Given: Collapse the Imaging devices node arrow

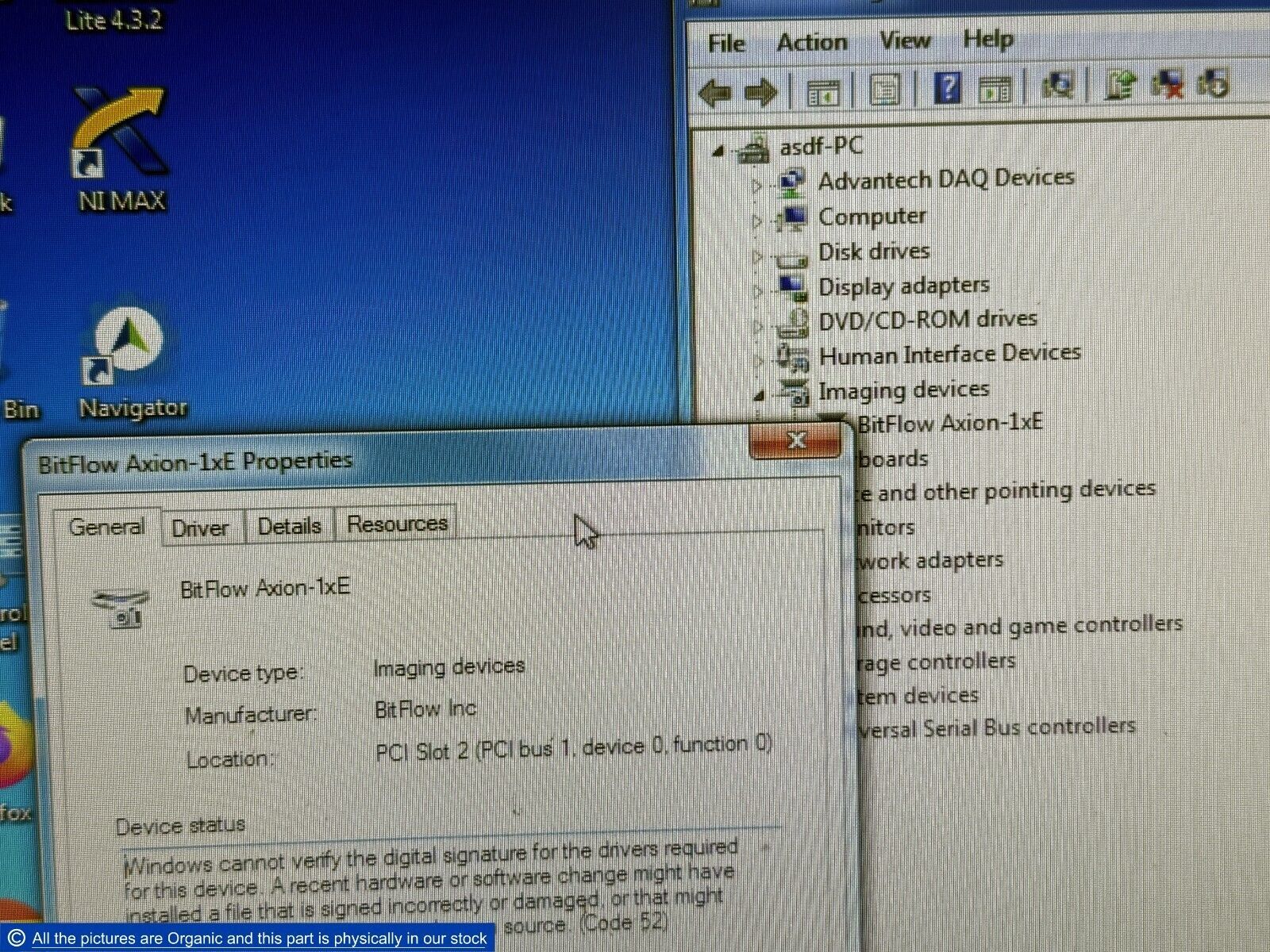Looking at the screenshot, I should (x=760, y=394).
